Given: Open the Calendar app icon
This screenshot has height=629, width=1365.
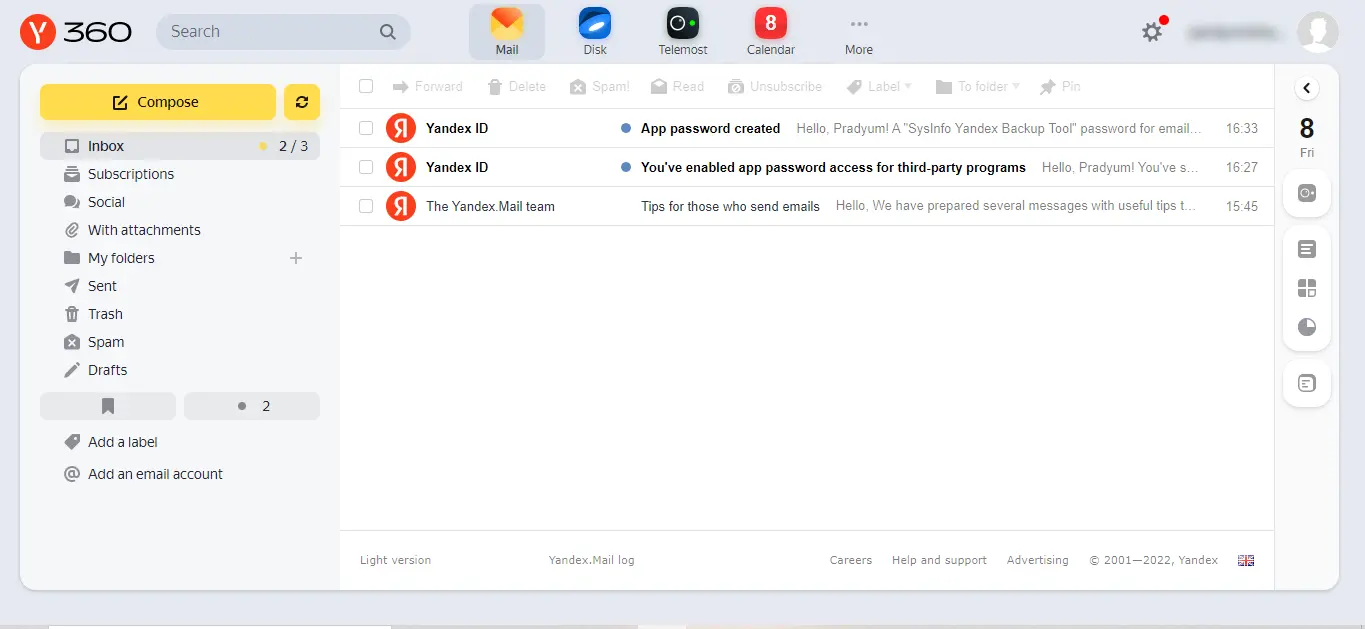Looking at the screenshot, I should pyautogui.click(x=771, y=32).
